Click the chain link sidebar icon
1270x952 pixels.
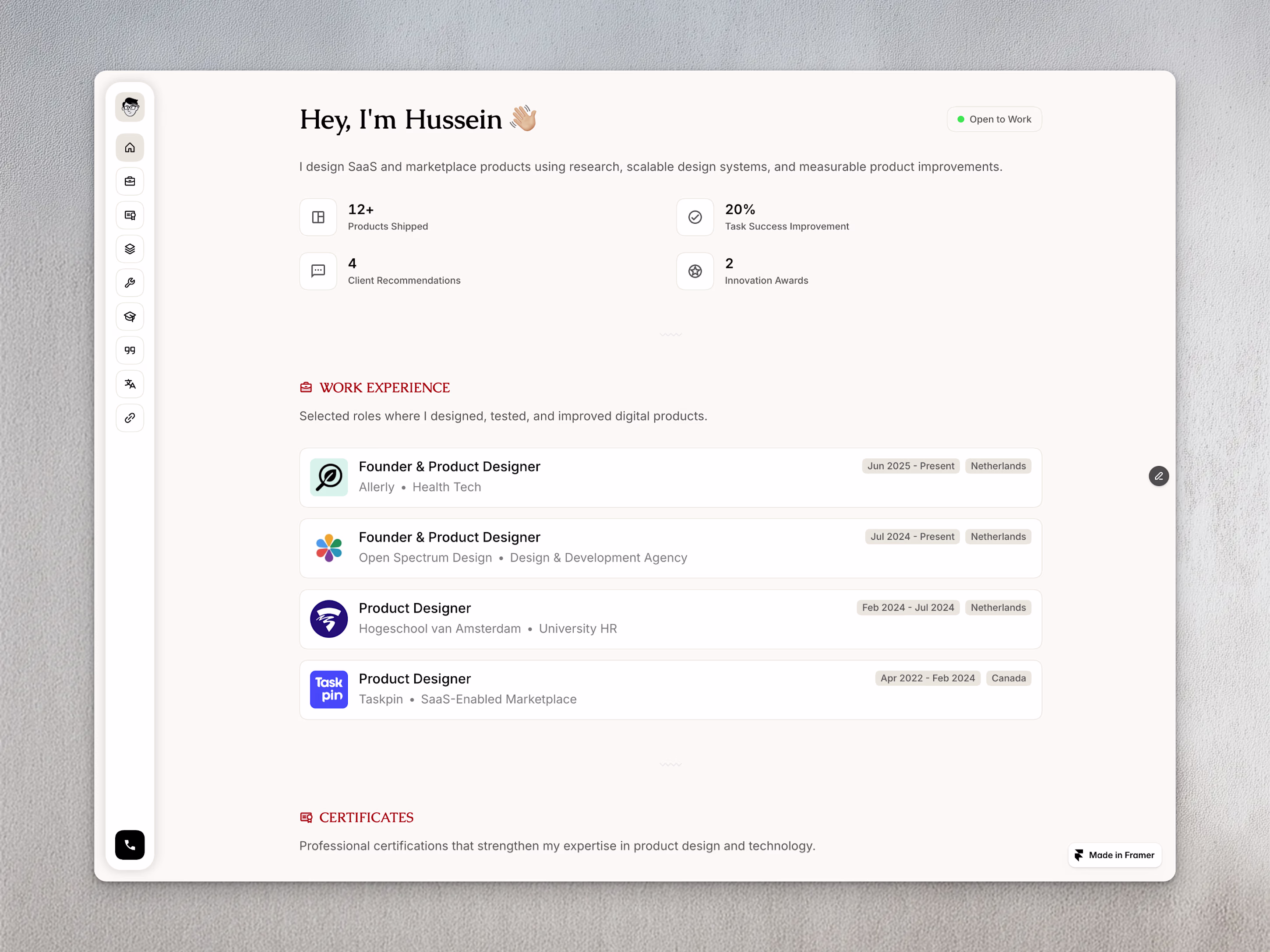[x=130, y=418]
